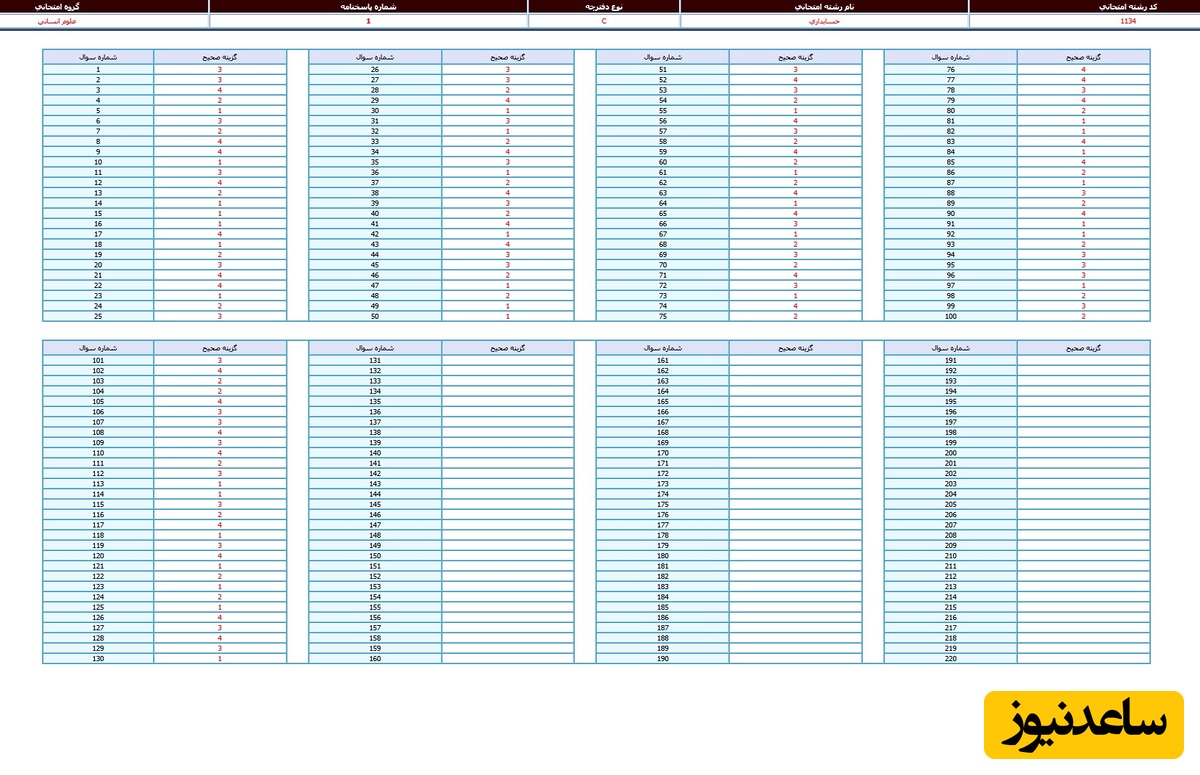Select question number 220 cell
This screenshot has width=1200, height=775.
point(950,658)
